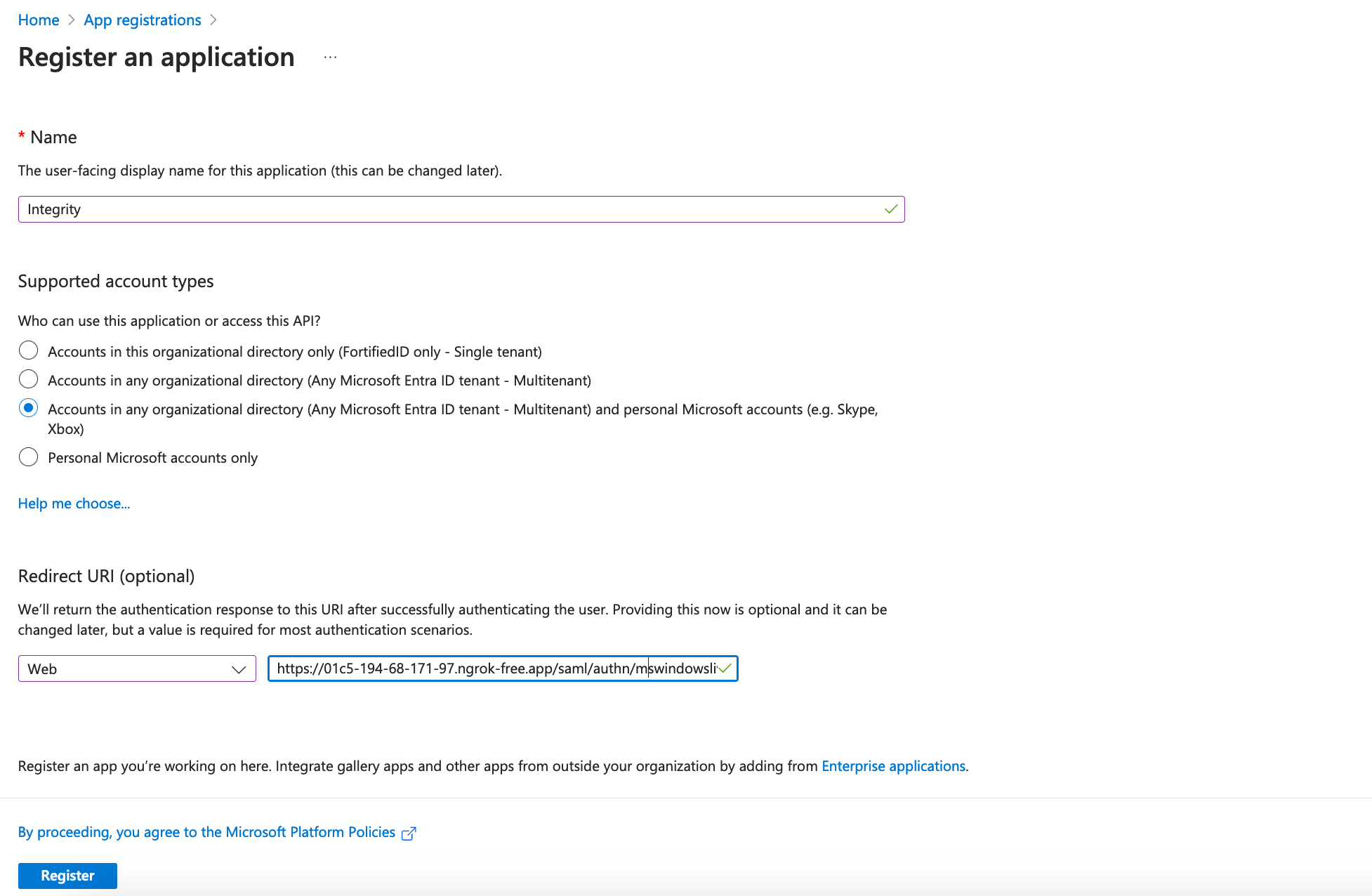Click the chevron after Home breadcrumb
1372x896 pixels.
[71, 20]
